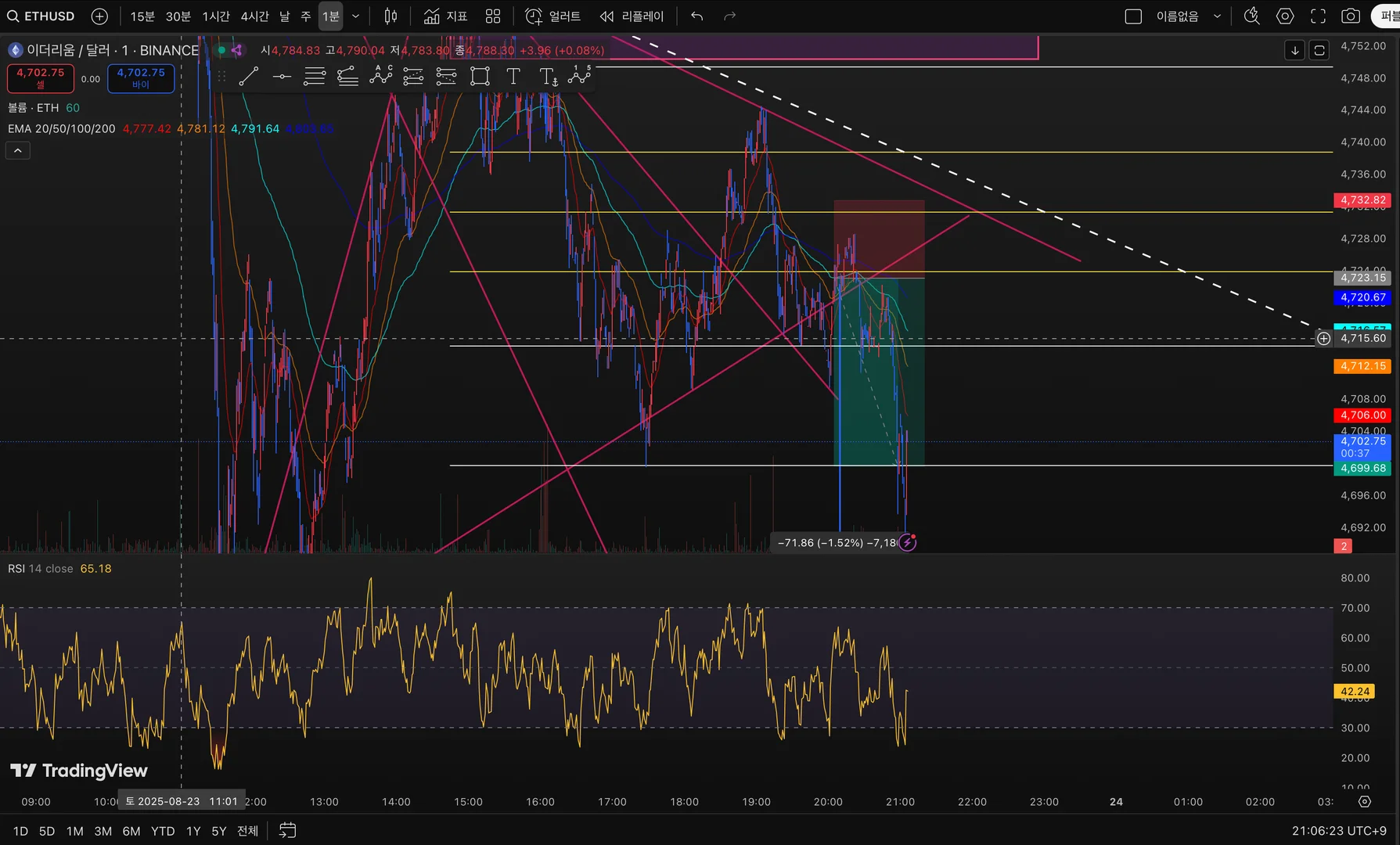The image size is (1400, 845).
Task: Open chart settings gear on time axis
Action: [1365, 801]
